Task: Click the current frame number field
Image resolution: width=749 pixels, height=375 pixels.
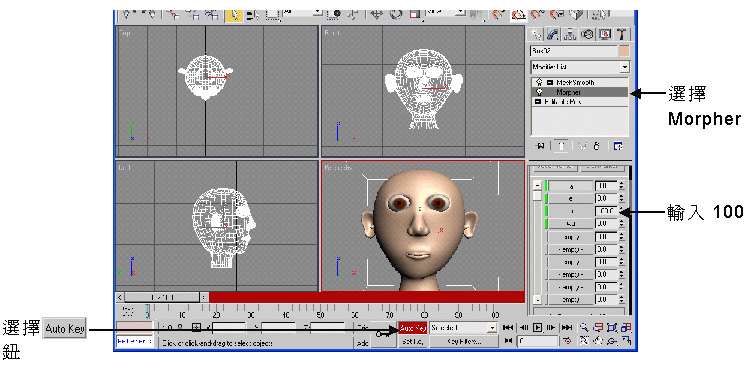Action: click(537, 341)
